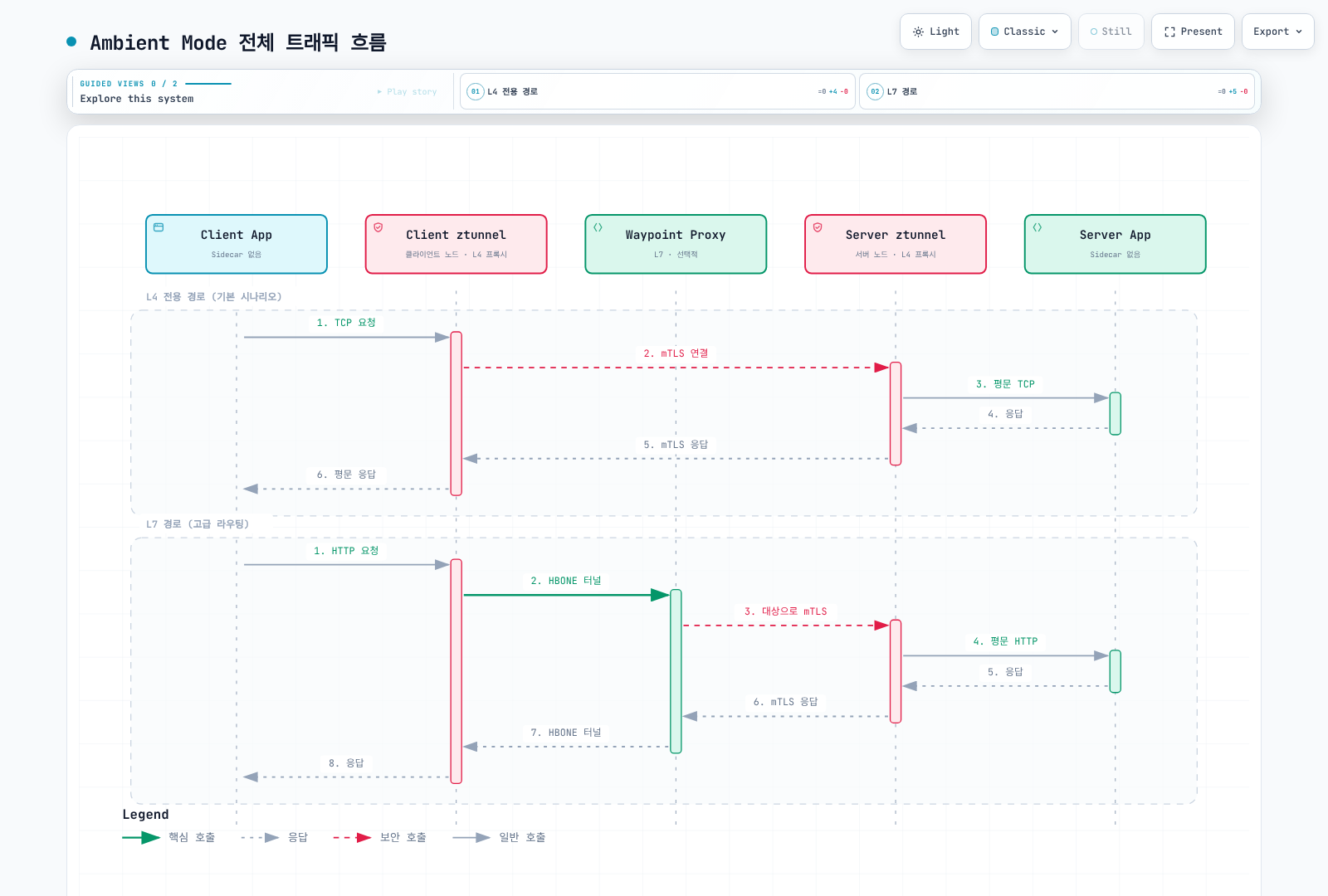The width and height of the screenshot is (1328, 896).
Task: Select guided view 01 L4 전용 경로
Action: (x=657, y=91)
